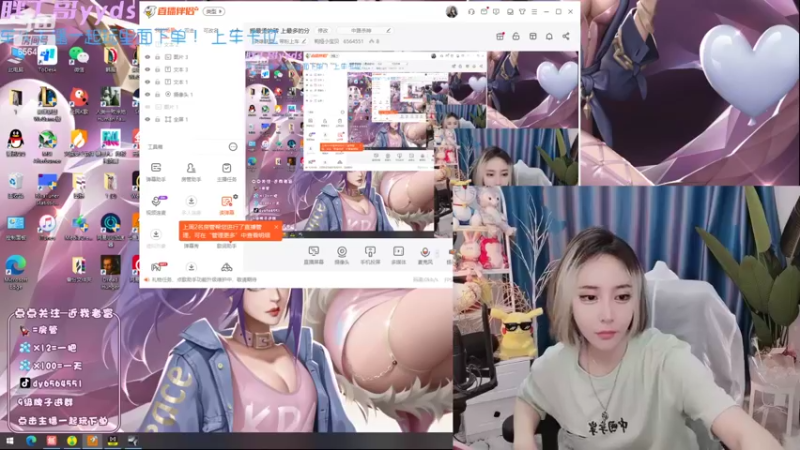The width and height of the screenshot is (800, 450).
Task: Hide the 摄像头 1 camera layer
Action: click(x=147, y=94)
